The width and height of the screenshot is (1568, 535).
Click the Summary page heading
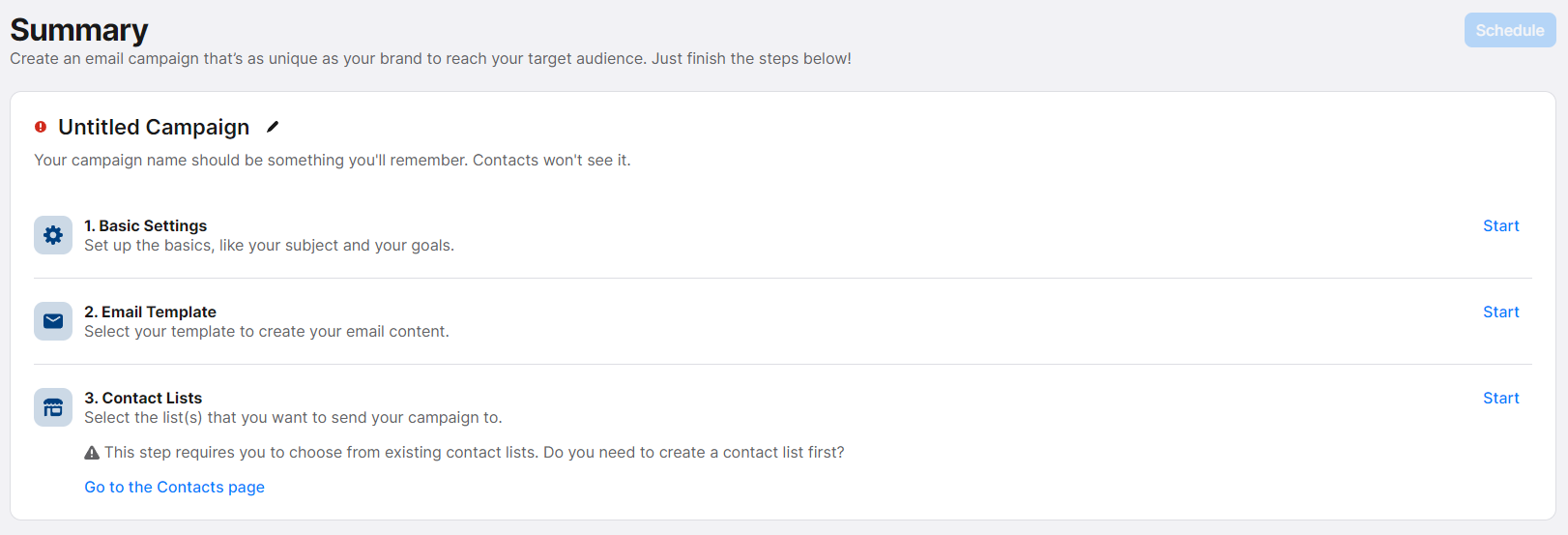[x=79, y=30]
